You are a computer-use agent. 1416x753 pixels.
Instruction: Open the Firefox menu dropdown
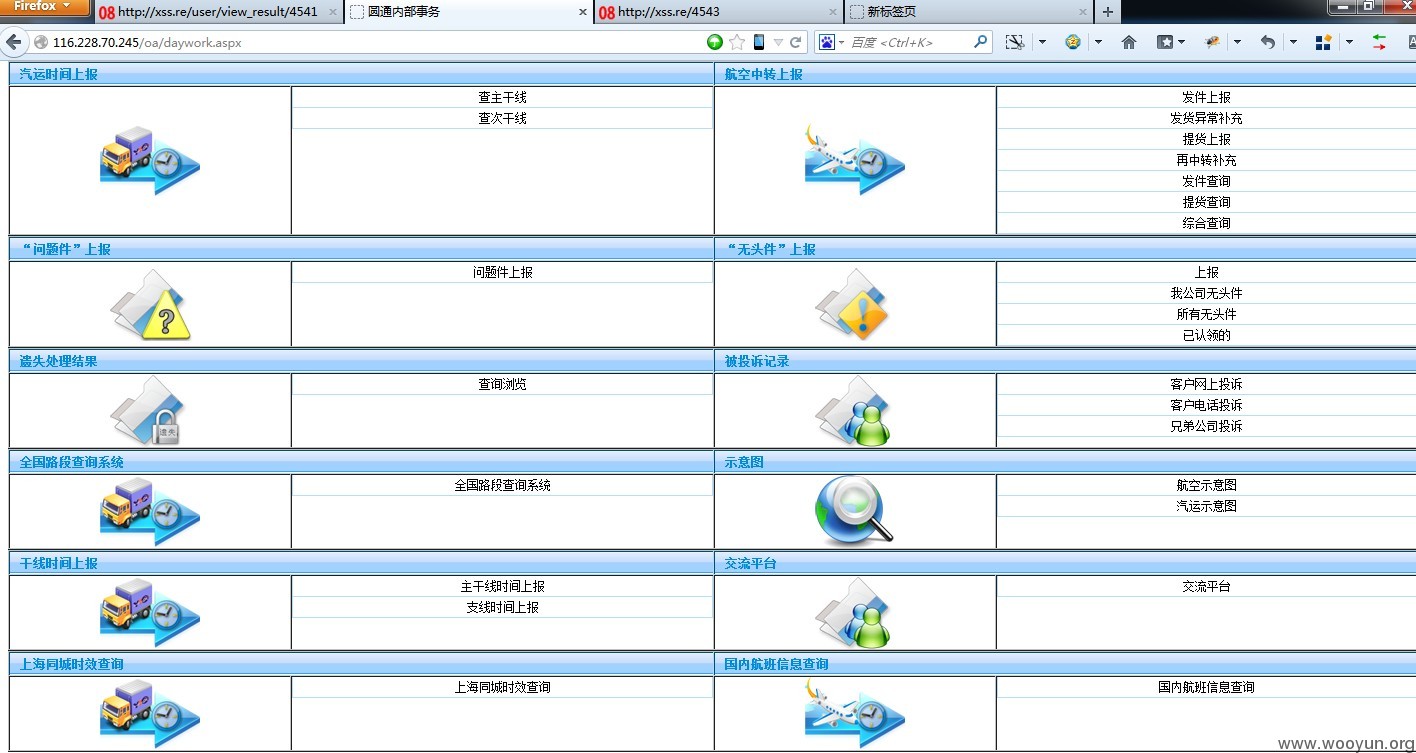pos(46,8)
